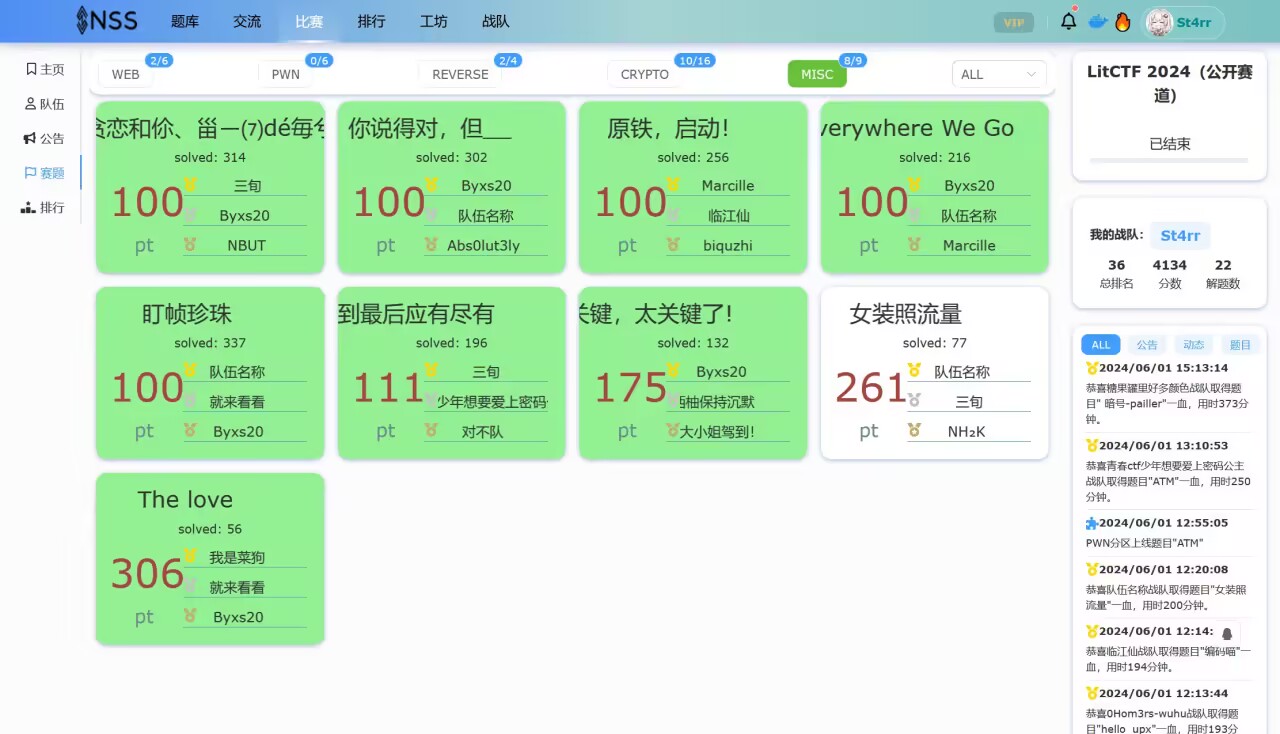Click the NSS logo
Screen dimensions: 1280x734
coord(108,21)
